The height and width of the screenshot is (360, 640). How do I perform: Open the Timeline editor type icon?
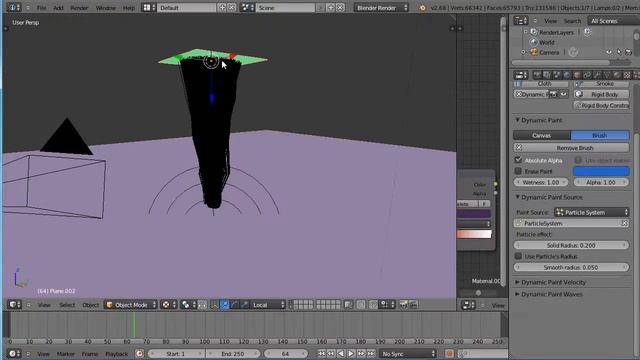click(x=14, y=353)
